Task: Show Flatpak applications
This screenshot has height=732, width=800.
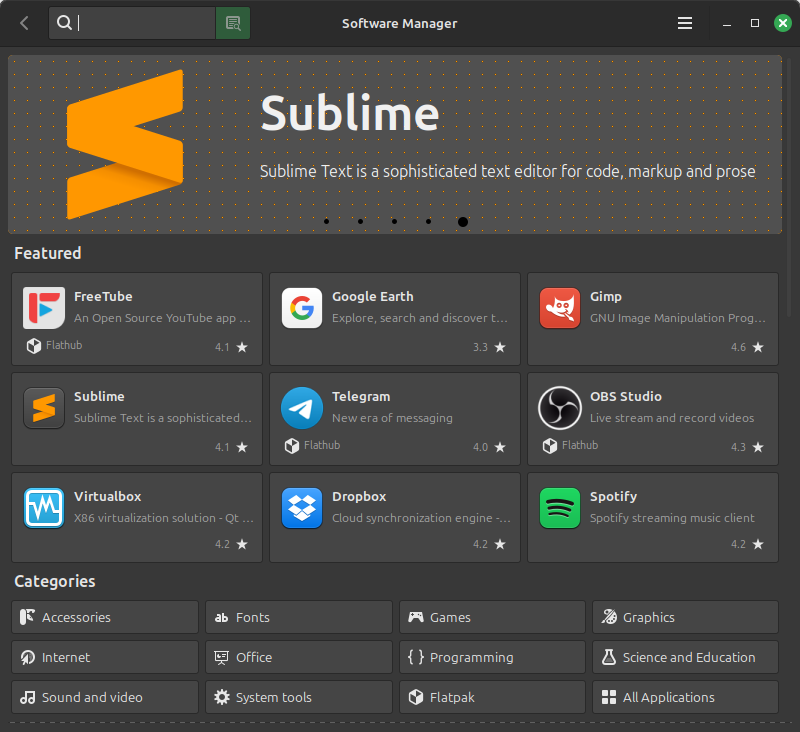Action: 491,697
